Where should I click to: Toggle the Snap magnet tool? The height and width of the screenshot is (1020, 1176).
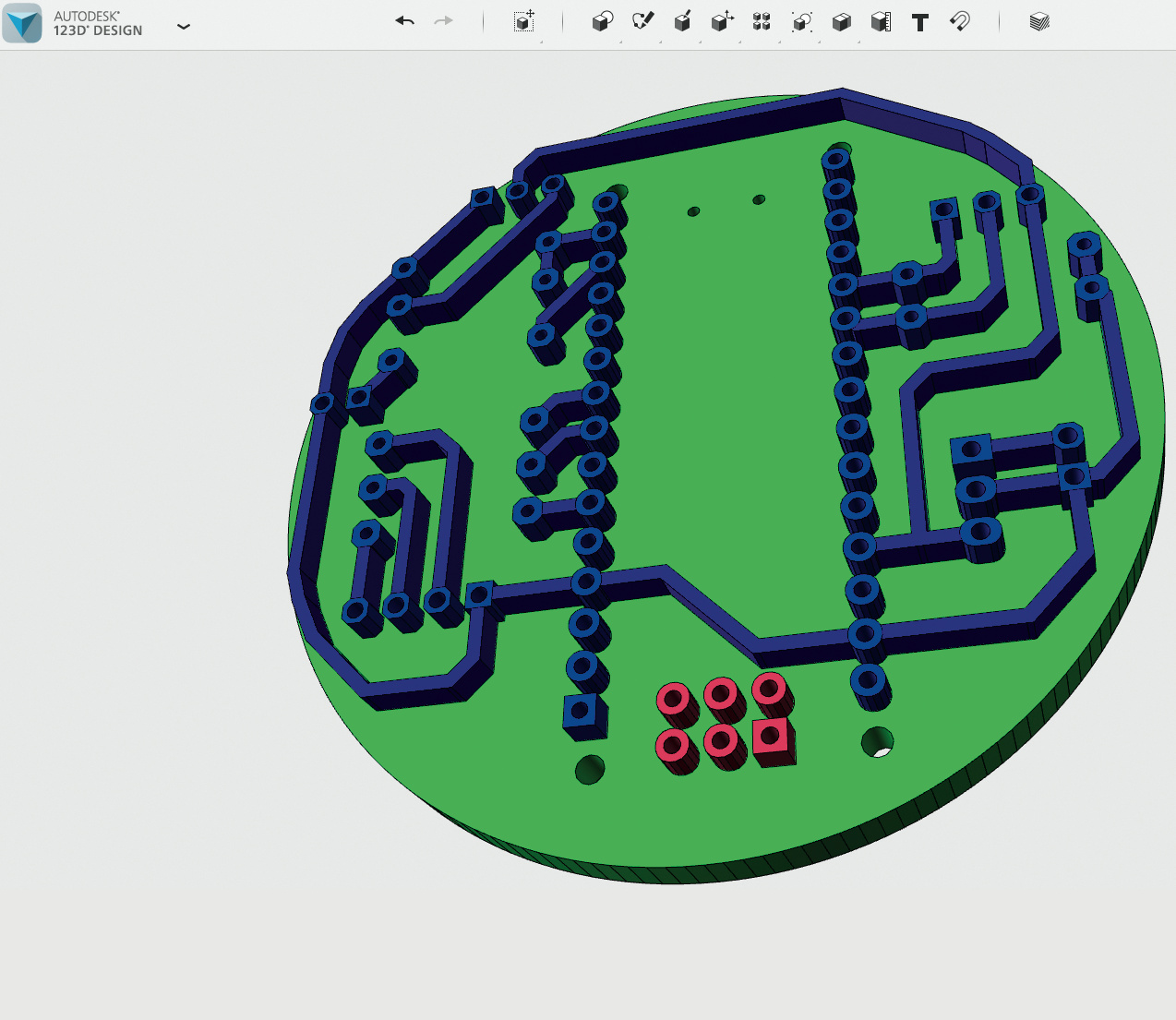(960, 22)
